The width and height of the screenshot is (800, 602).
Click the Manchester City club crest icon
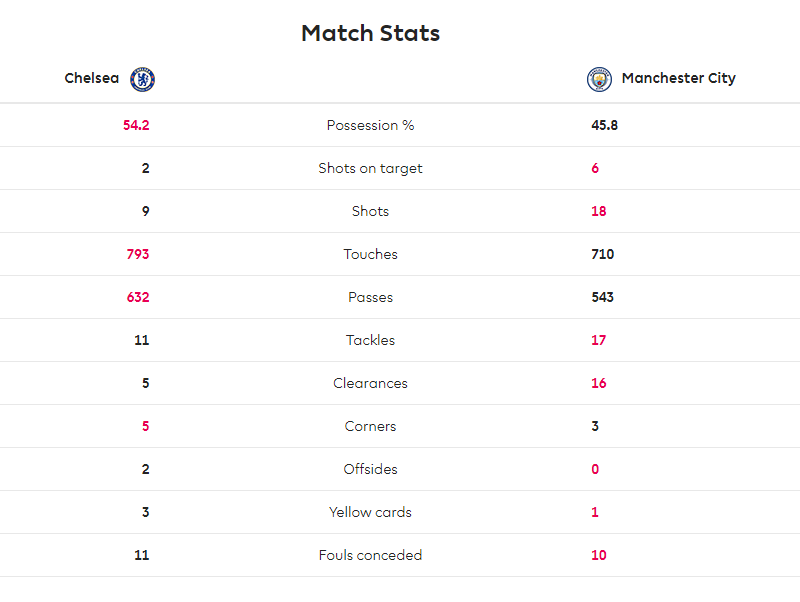(599, 79)
